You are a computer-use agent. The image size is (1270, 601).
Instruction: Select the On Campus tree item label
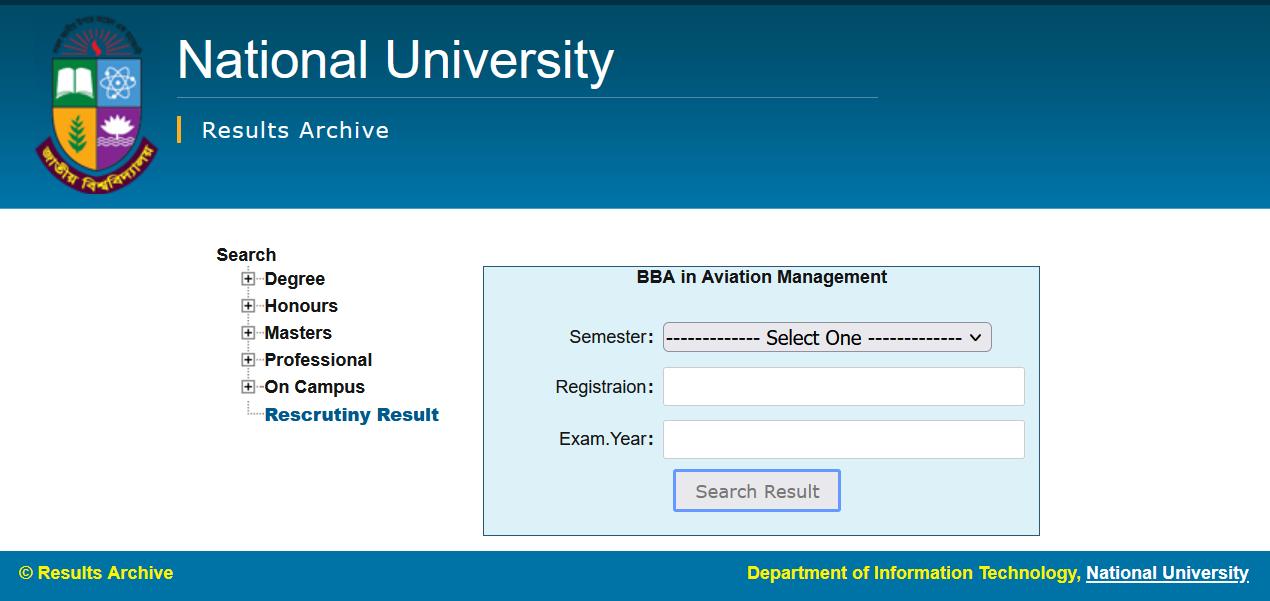click(315, 387)
